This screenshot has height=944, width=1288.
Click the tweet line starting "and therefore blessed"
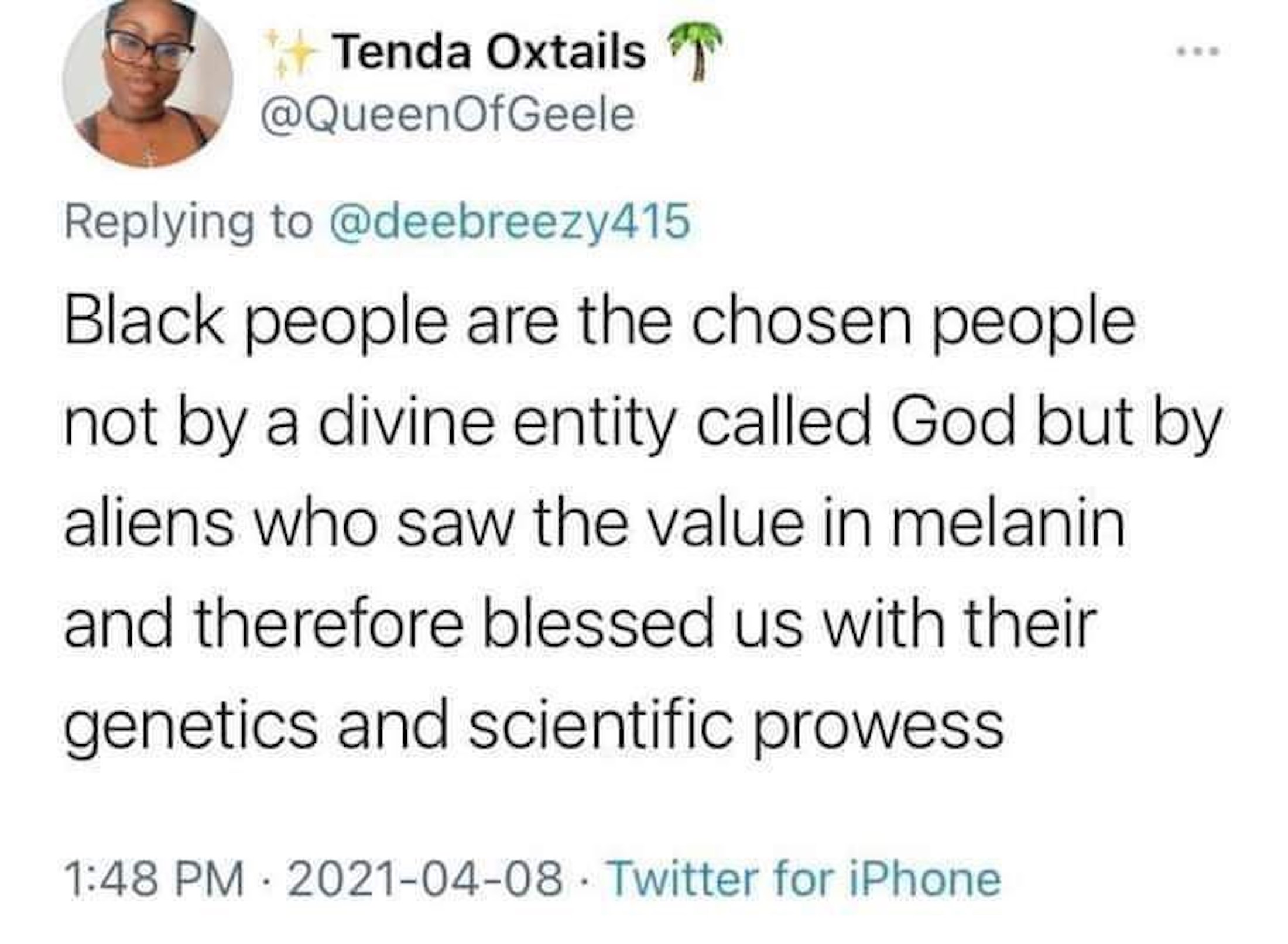pos(580,624)
